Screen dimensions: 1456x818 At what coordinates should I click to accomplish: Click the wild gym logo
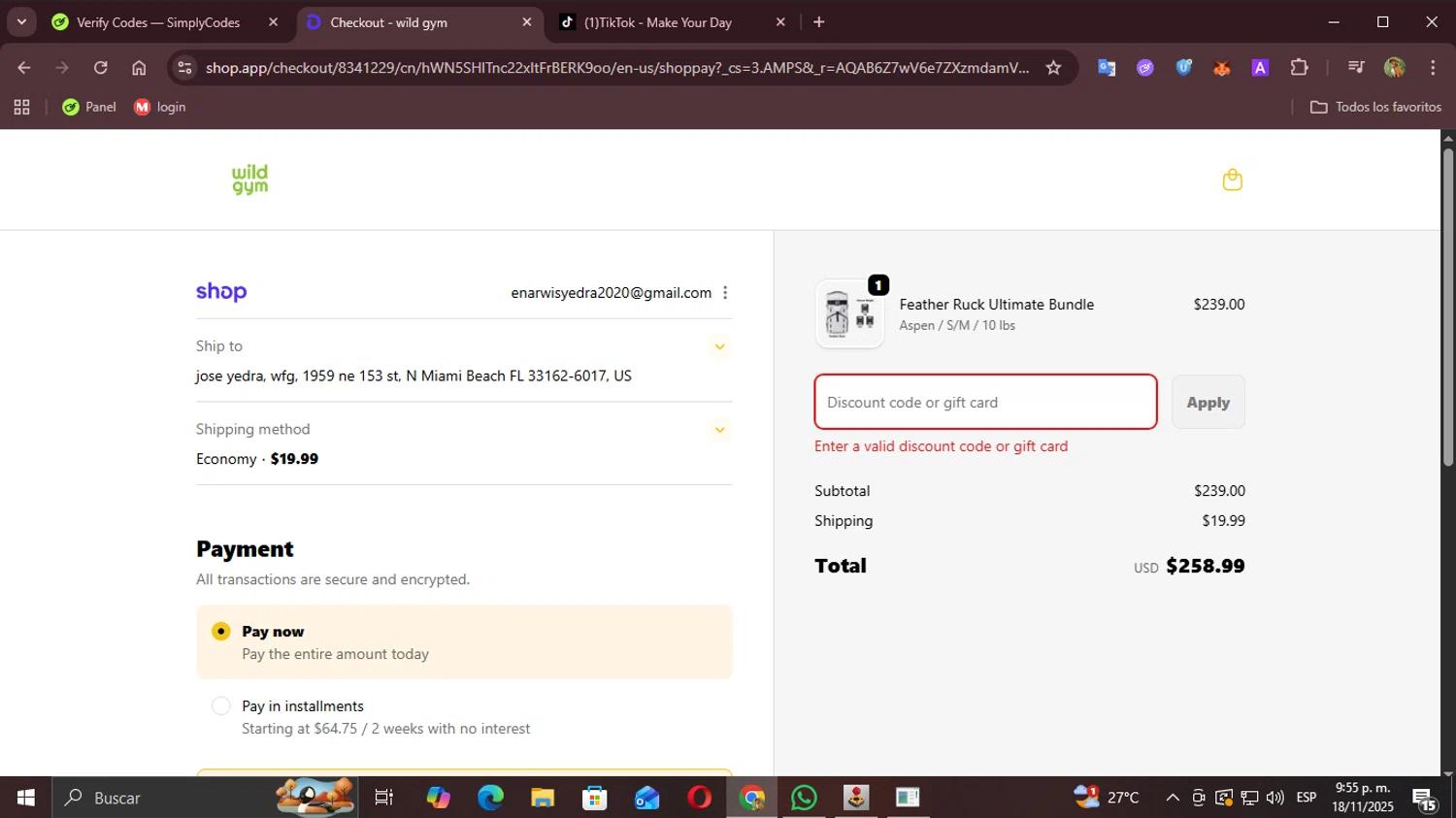pos(249,180)
